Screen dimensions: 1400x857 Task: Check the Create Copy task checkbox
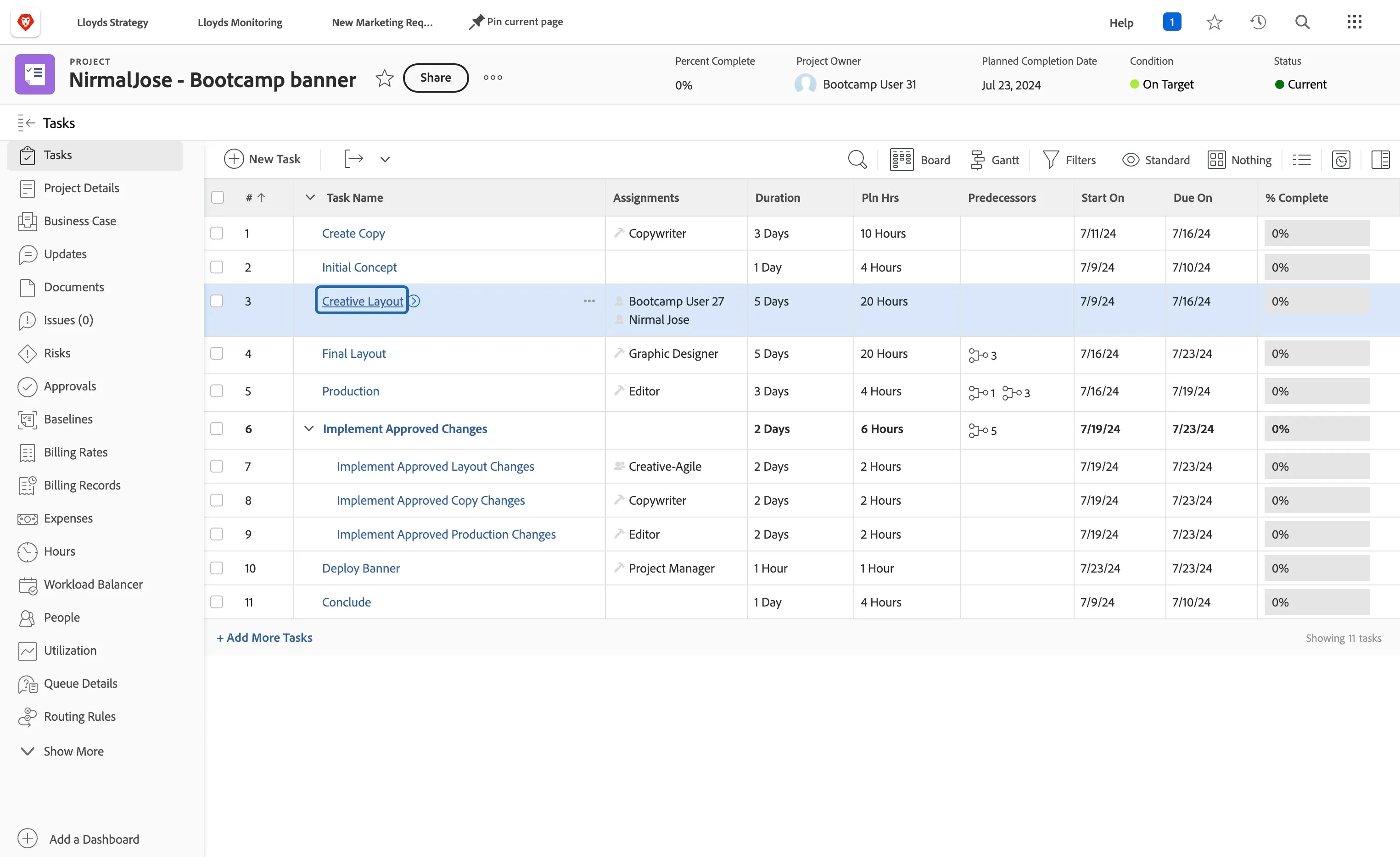217,234
